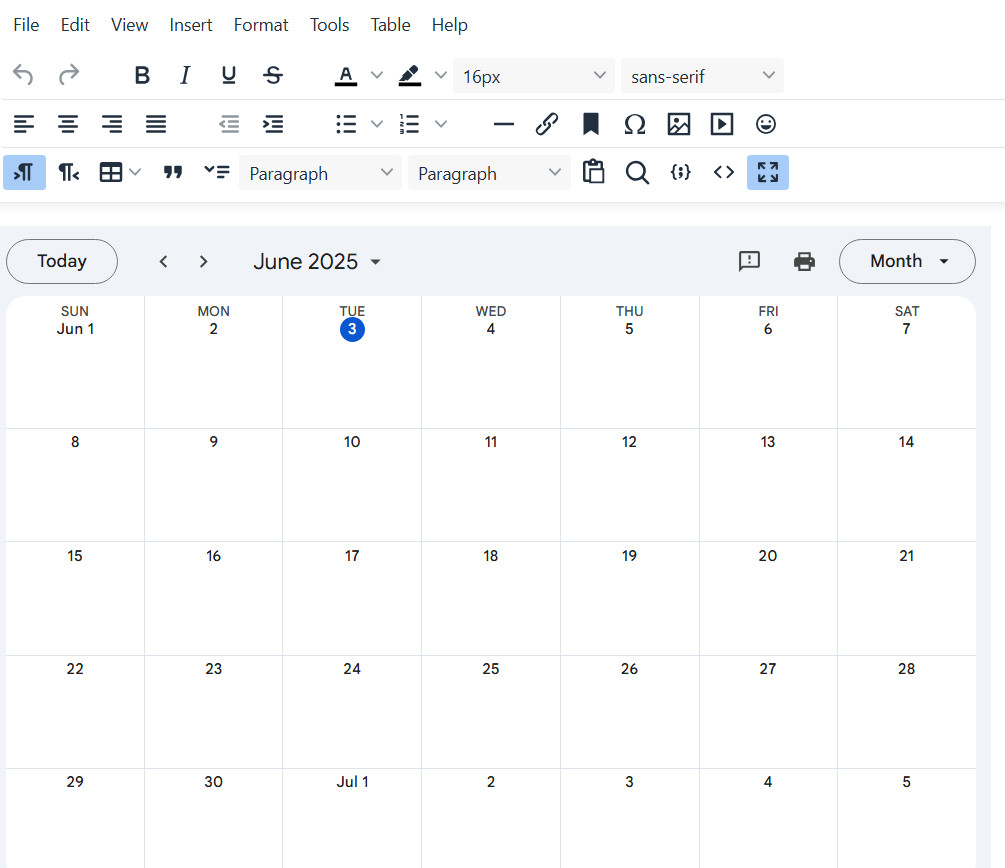
Task: Print the calendar using printer icon
Action: (x=804, y=262)
